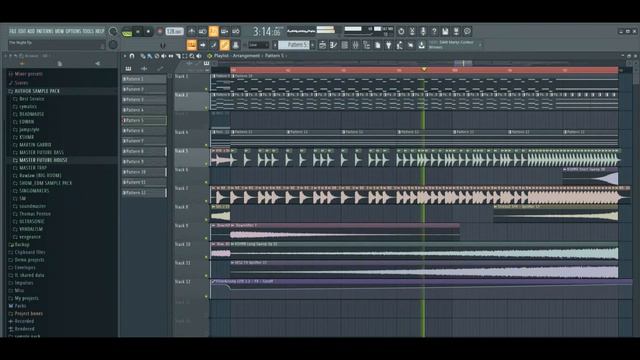This screenshot has width=640, height=360.
Task: Toggle the loop recording icon
Action: point(236,31)
